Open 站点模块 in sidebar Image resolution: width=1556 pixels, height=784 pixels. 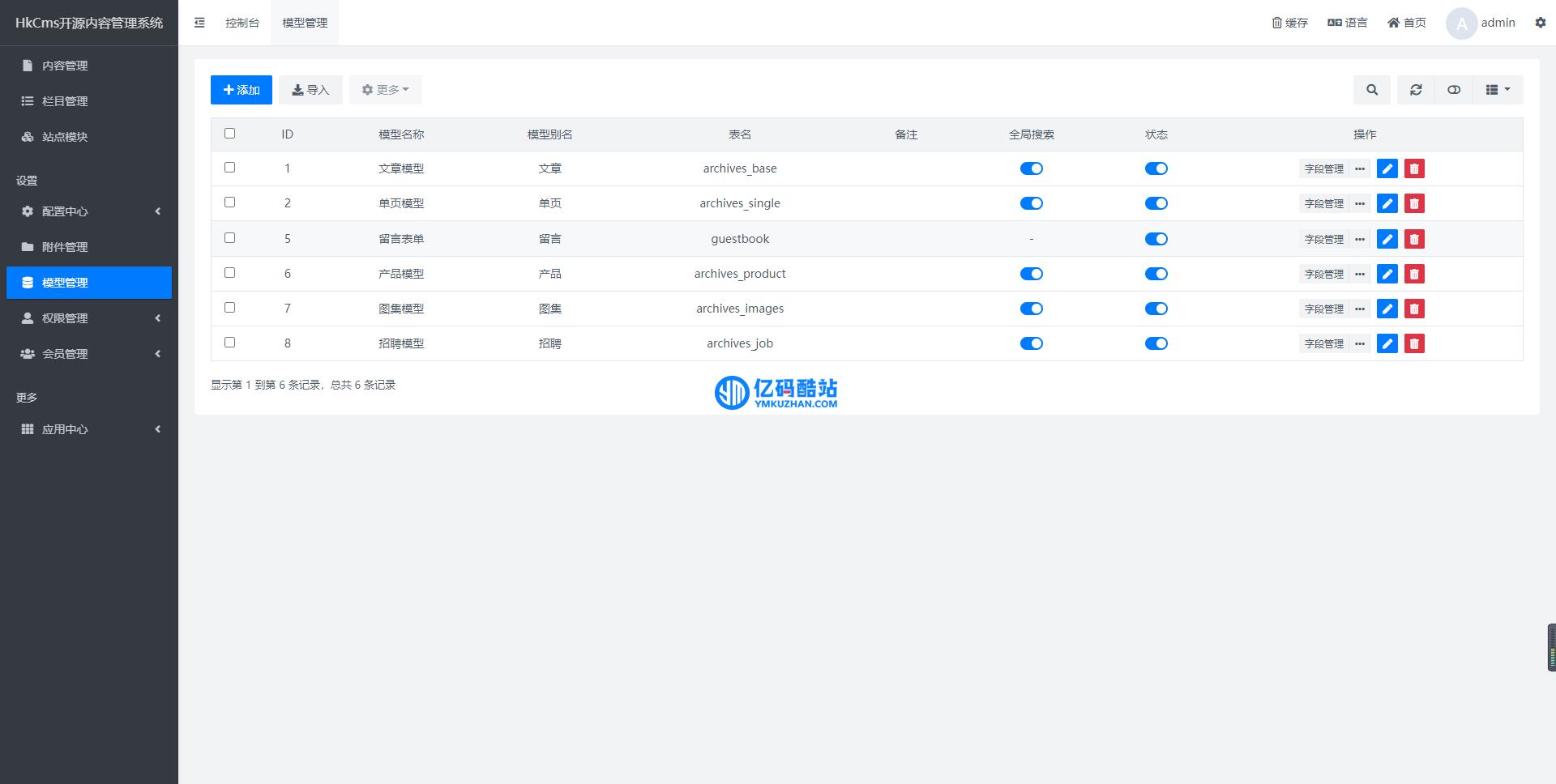click(89, 137)
